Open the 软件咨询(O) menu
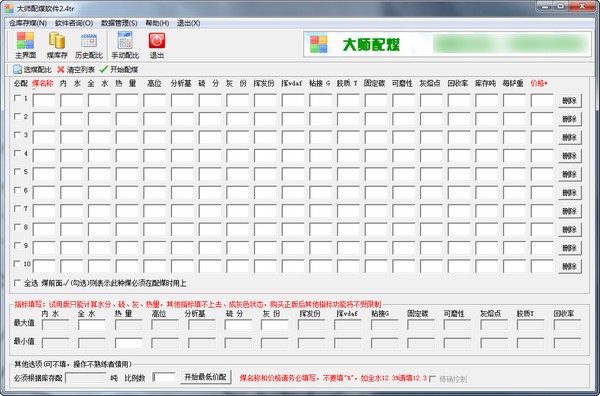The height and width of the screenshot is (396, 600). click(74, 23)
